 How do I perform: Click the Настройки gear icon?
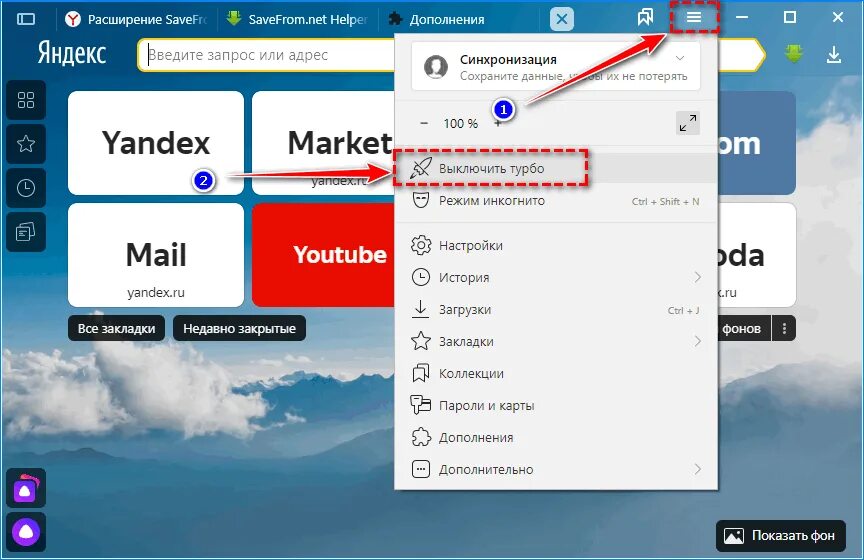420,245
